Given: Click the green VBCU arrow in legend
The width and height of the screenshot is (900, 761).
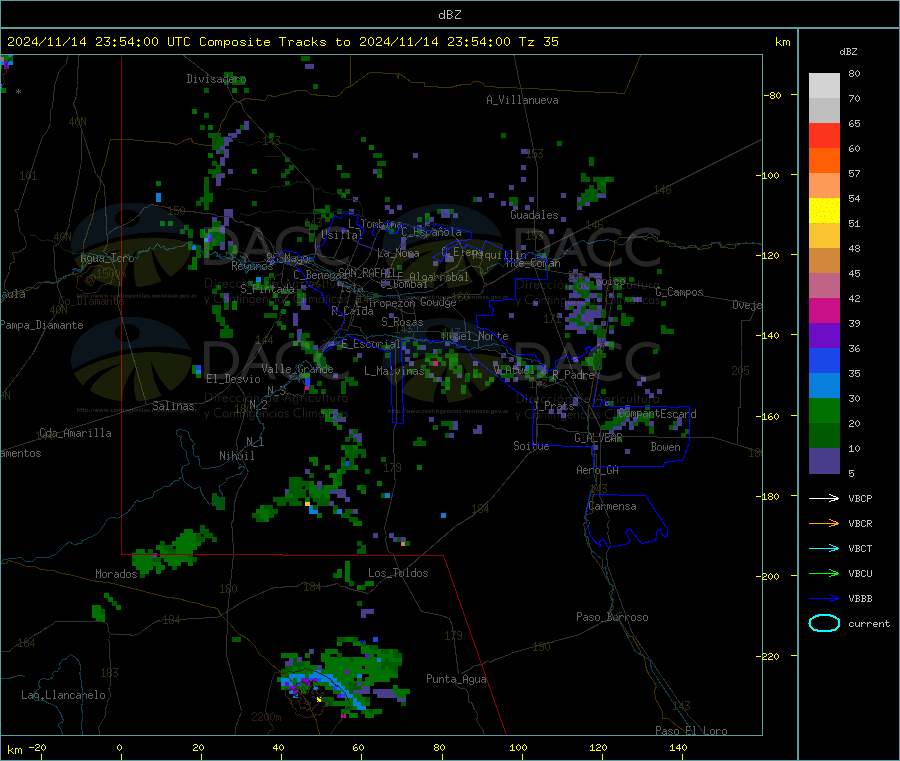Looking at the screenshot, I should [x=824, y=573].
